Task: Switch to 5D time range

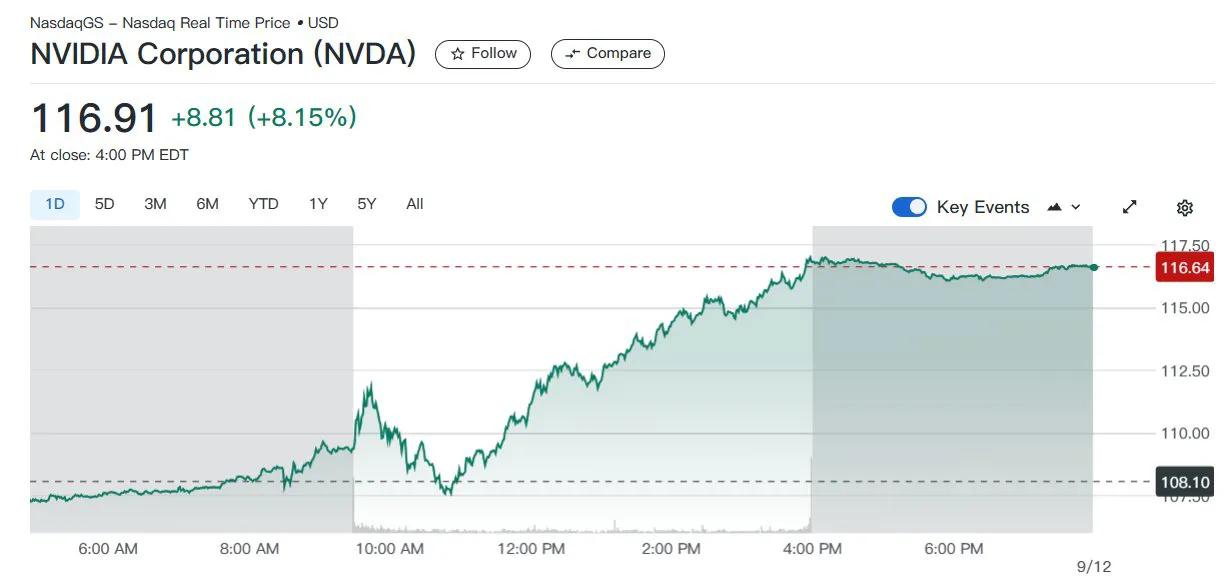Action: (104, 204)
